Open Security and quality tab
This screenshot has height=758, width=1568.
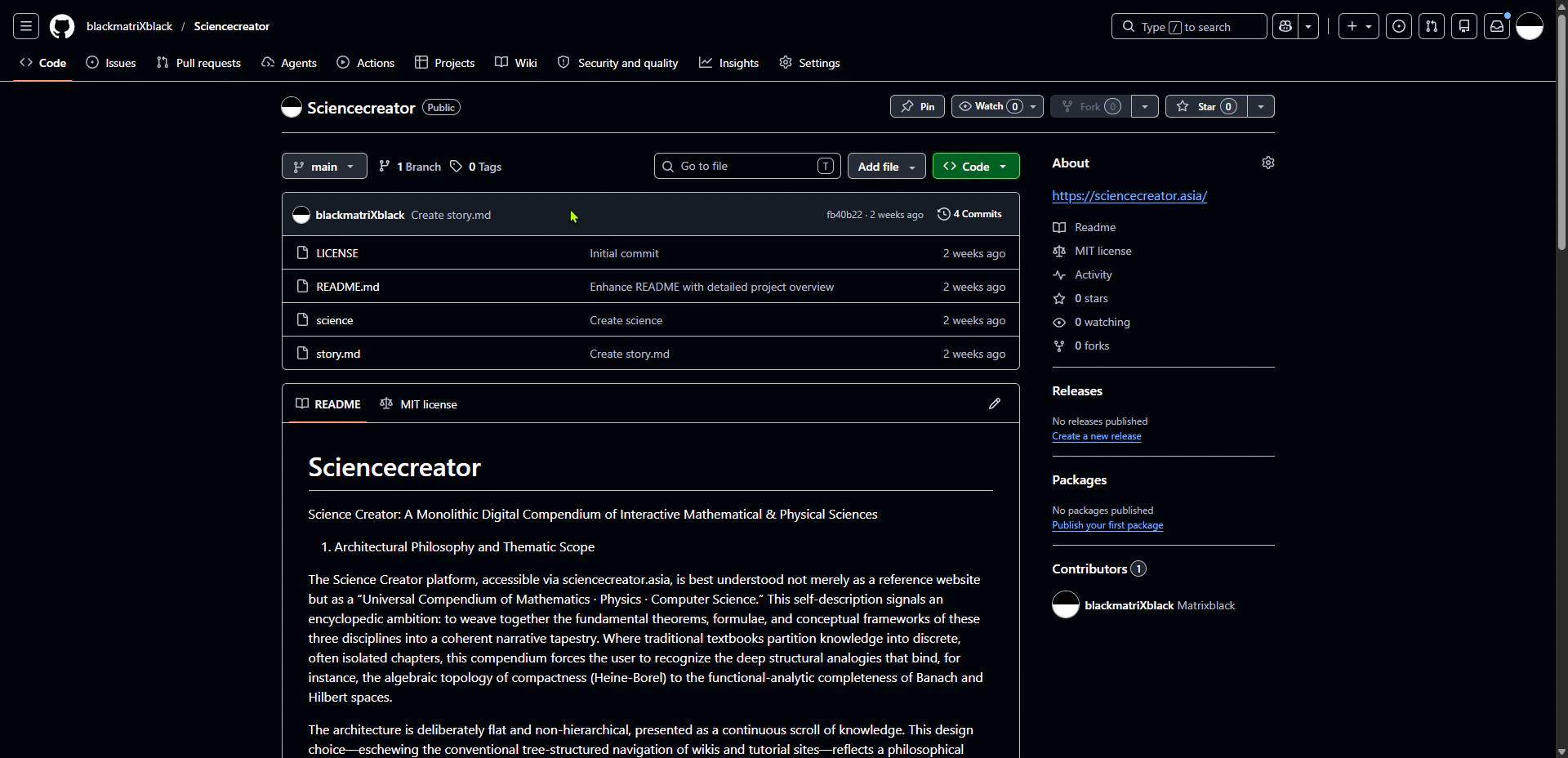618,63
